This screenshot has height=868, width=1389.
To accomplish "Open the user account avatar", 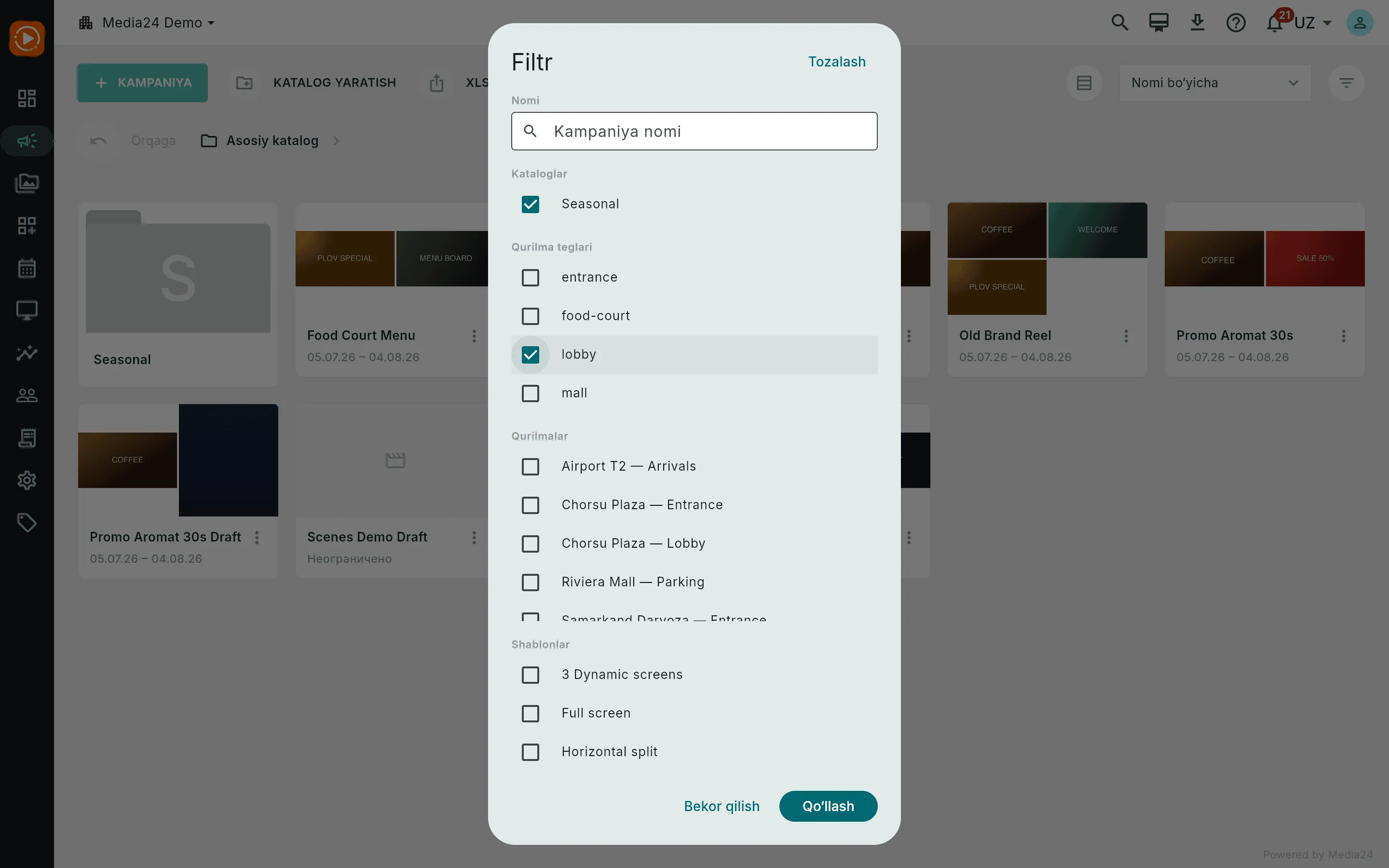I will click(x=1360, y=22).
